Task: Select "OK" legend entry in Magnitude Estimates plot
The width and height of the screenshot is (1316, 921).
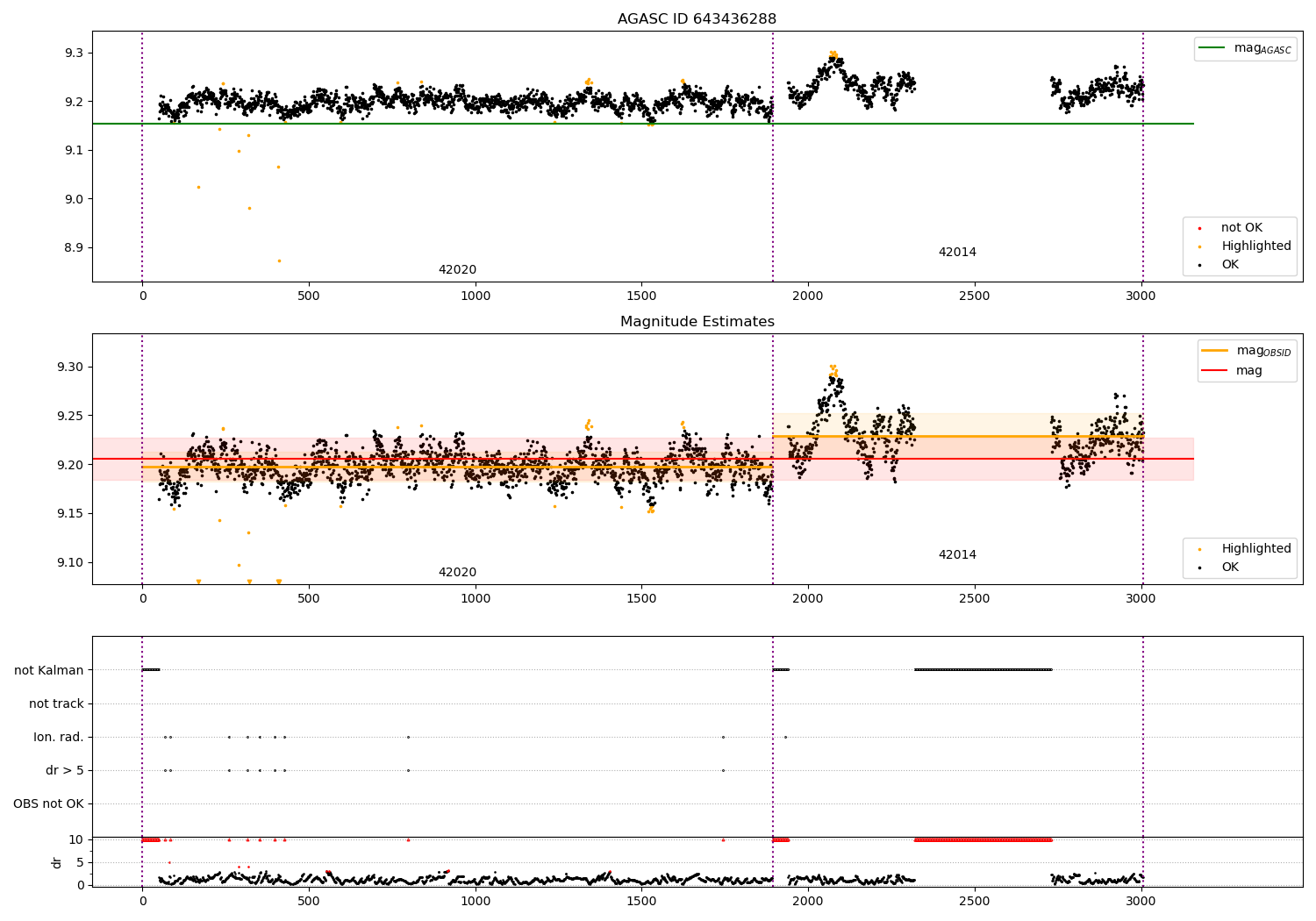Action: click(x=1230, y=568)
